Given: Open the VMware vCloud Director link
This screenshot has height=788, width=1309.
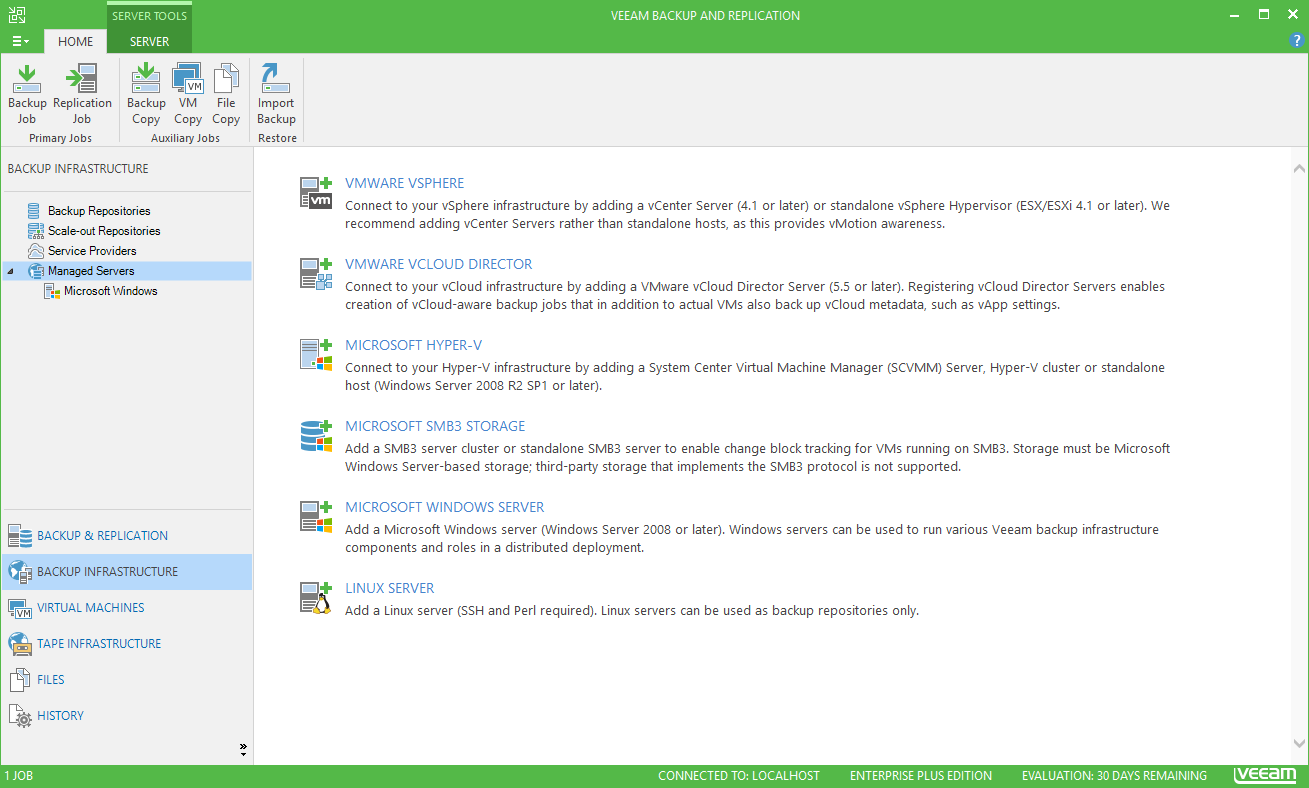Looking at the screenshot, I should 439,264.
